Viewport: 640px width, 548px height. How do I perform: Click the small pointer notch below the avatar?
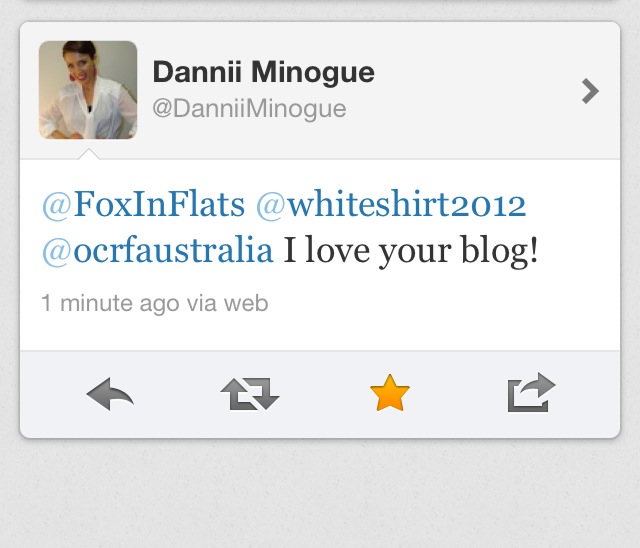[x=89, y=154]
